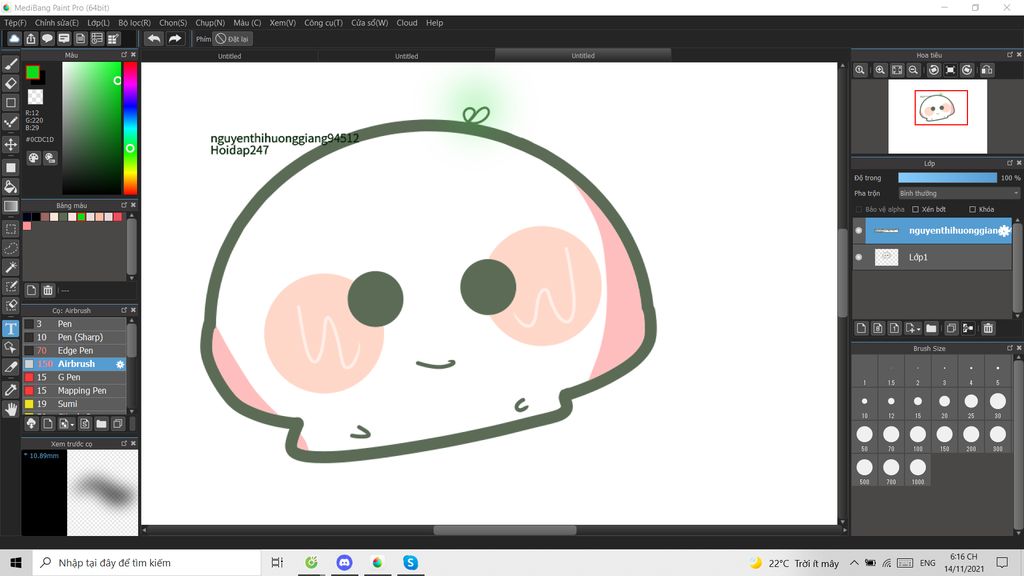Create a new layer in the Lớp panel
1024x576 pixels.
(x=861, y=328)
